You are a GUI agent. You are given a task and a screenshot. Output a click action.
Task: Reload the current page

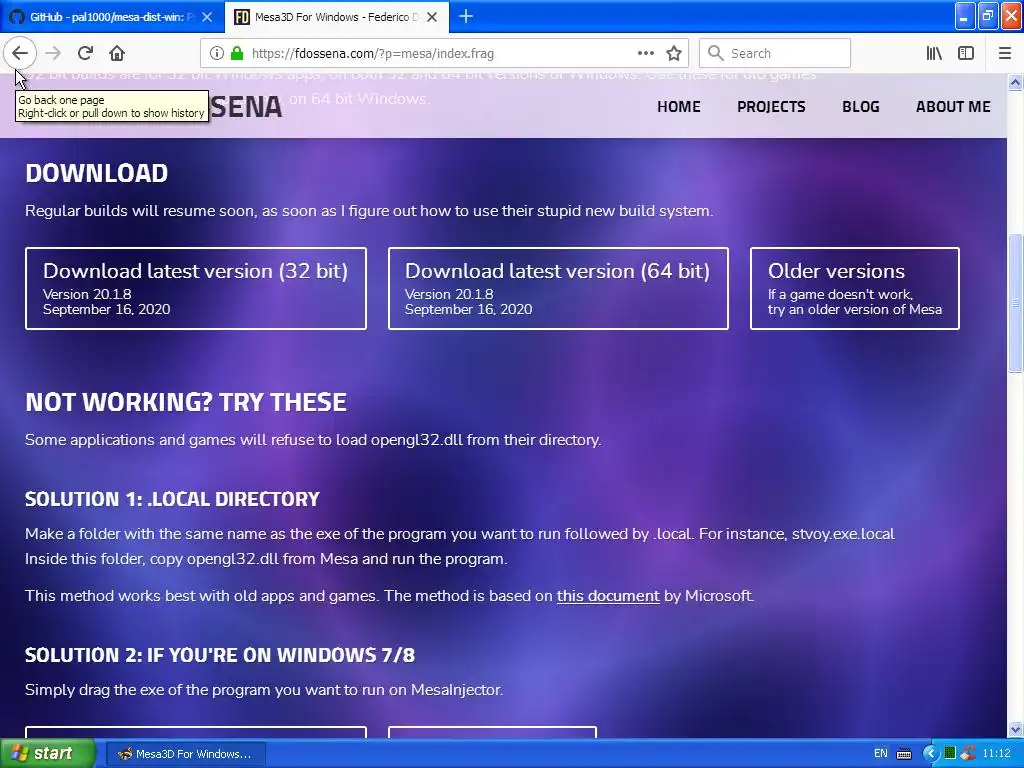(x=85, y=54)
